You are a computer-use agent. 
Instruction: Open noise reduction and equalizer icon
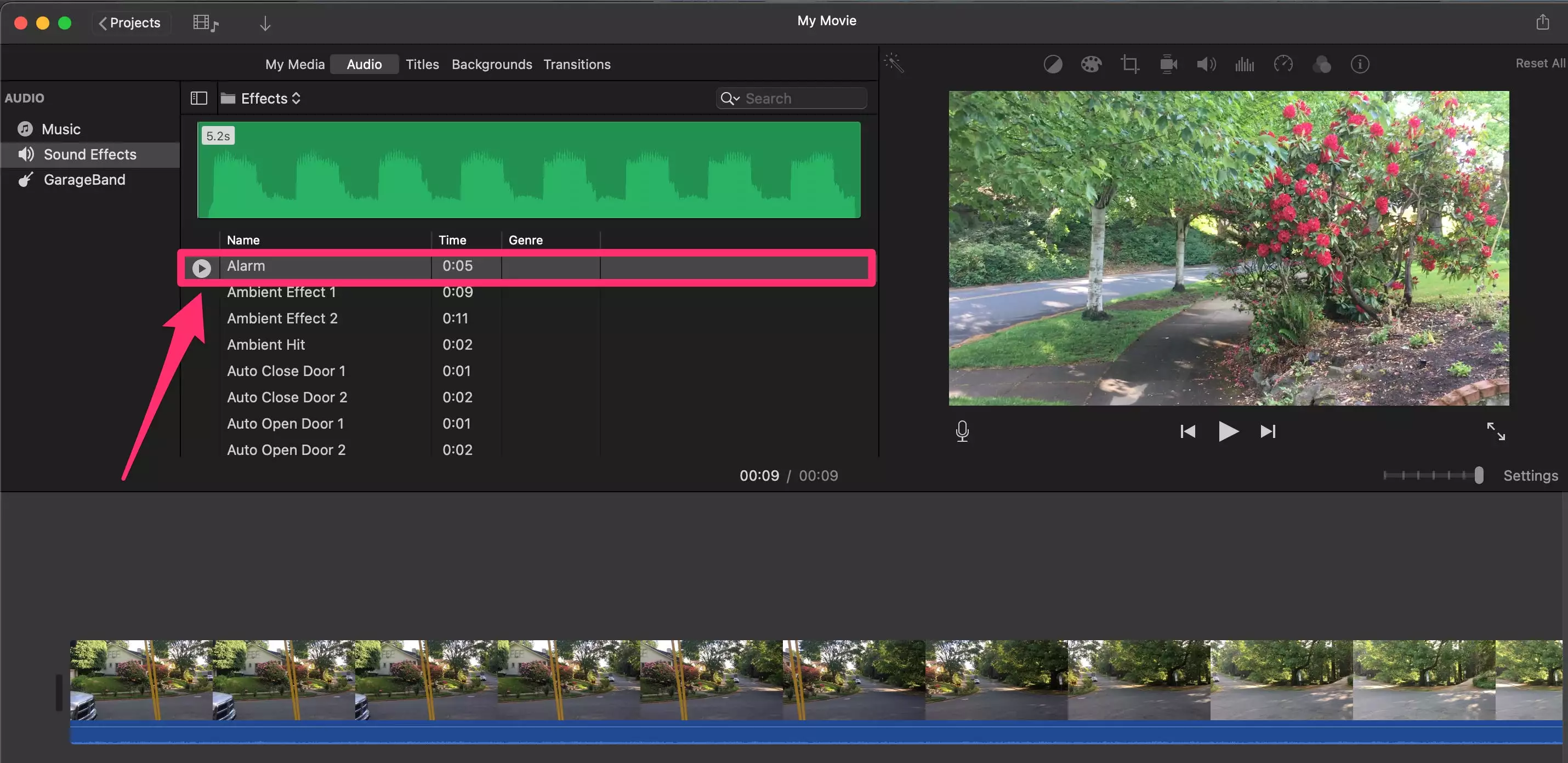click(x=1244, y=64)
